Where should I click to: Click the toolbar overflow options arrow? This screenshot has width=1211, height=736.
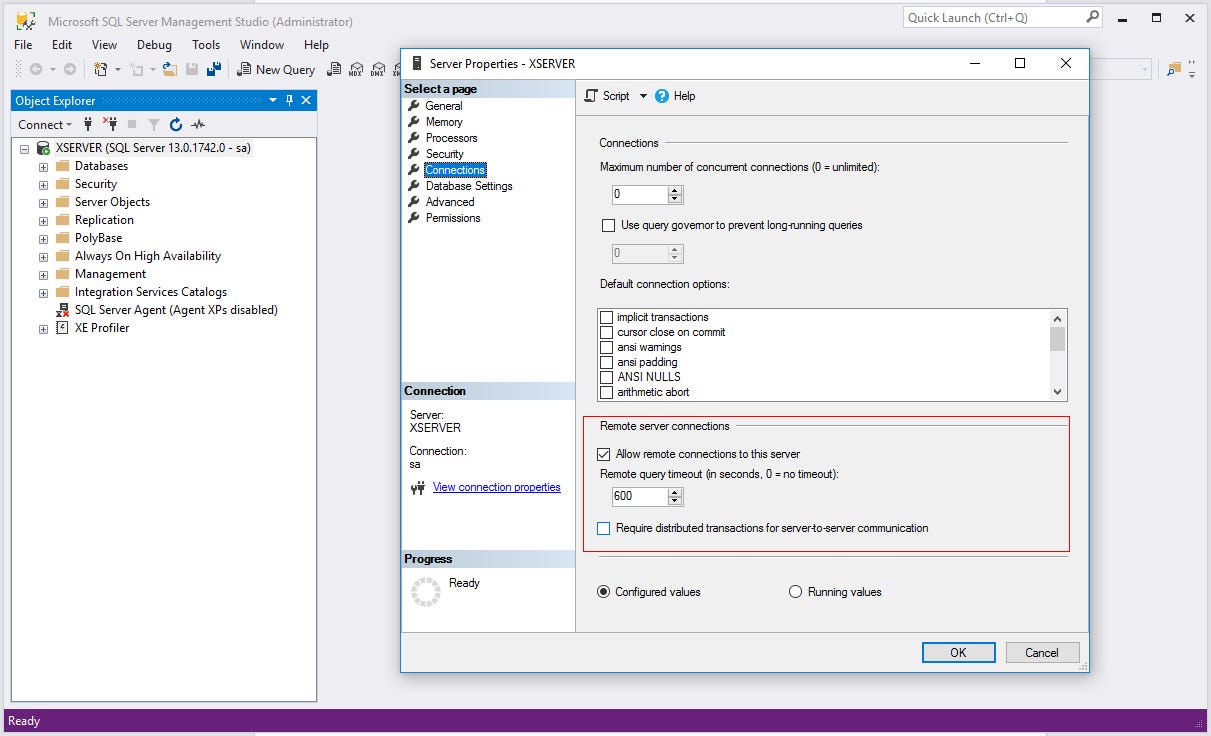coord(1193,69)
